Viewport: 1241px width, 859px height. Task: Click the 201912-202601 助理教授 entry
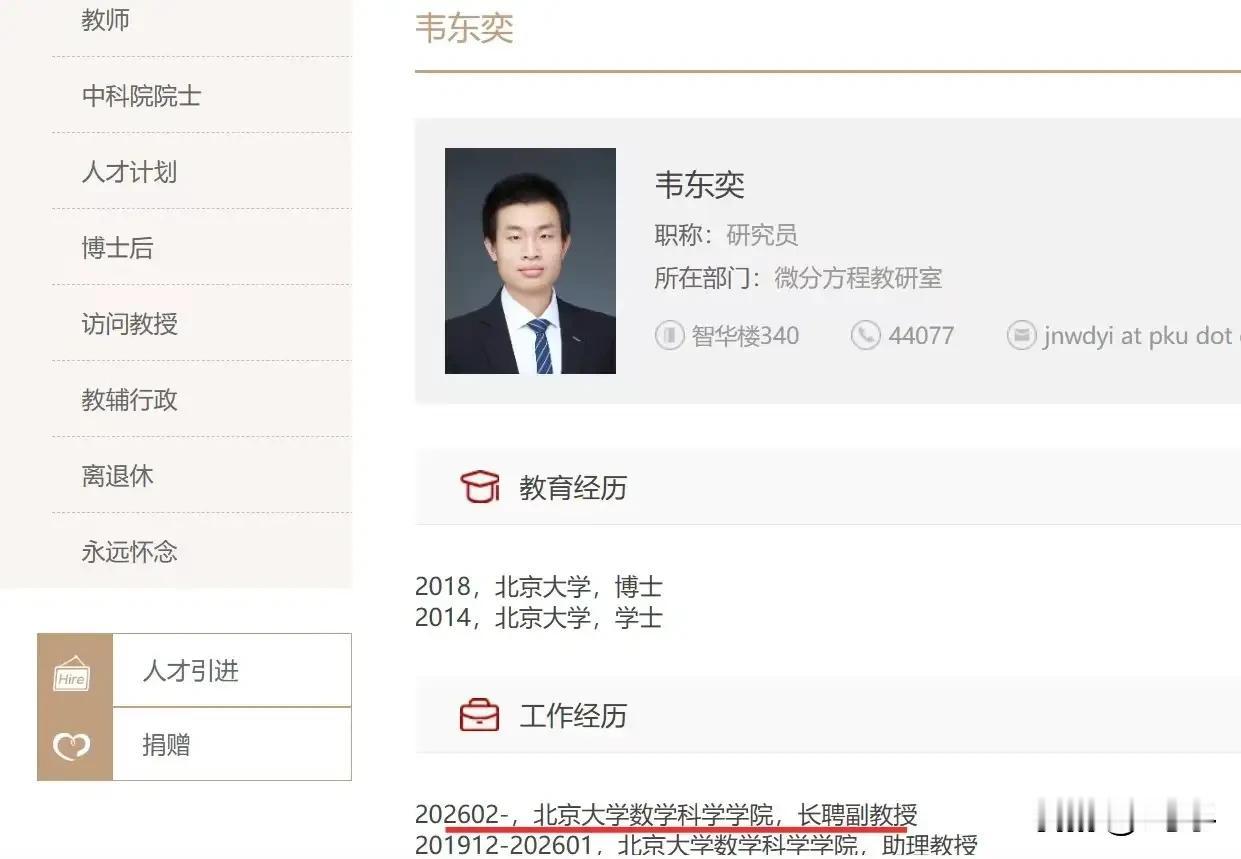696,845
